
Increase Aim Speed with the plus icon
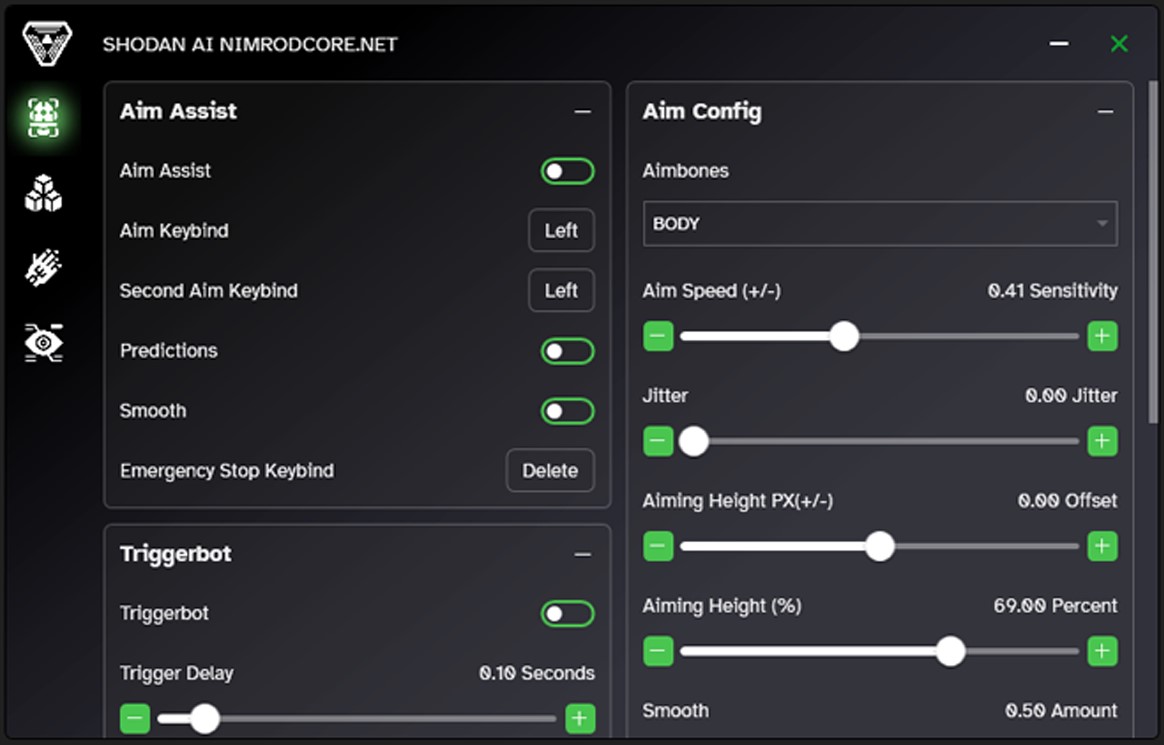coord(1102,336)
